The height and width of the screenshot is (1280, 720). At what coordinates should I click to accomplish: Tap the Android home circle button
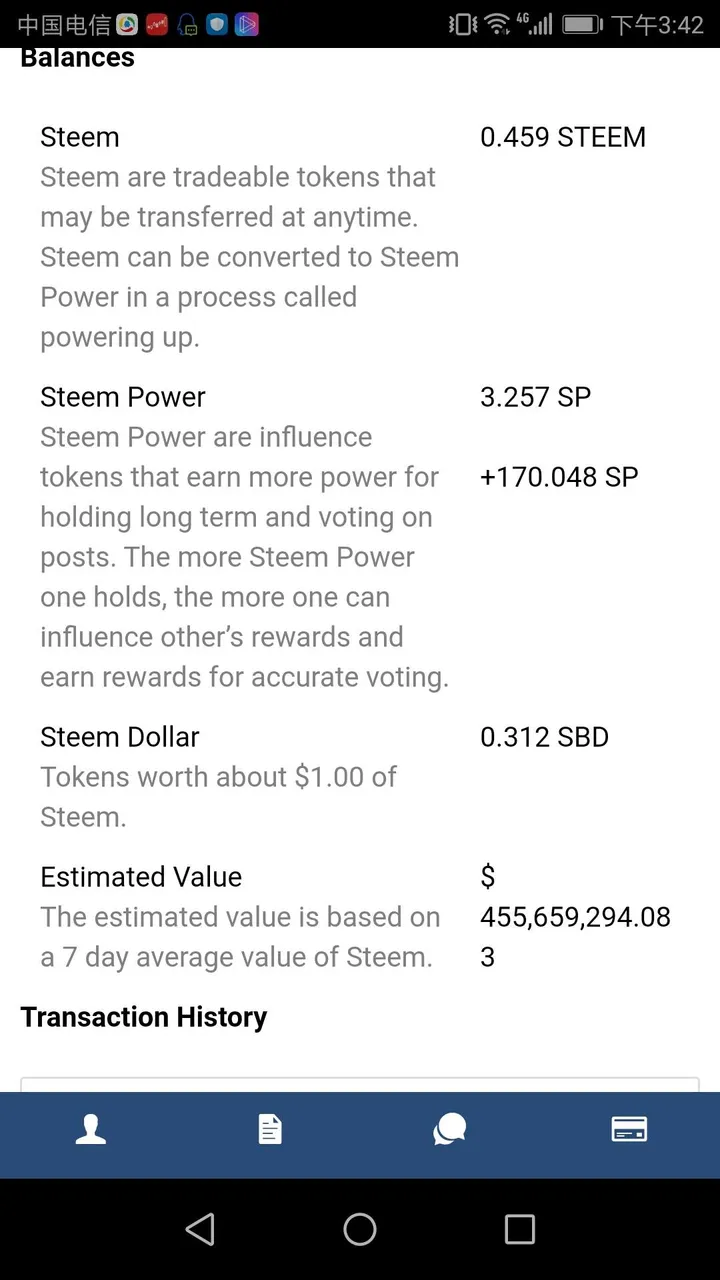360,1229
